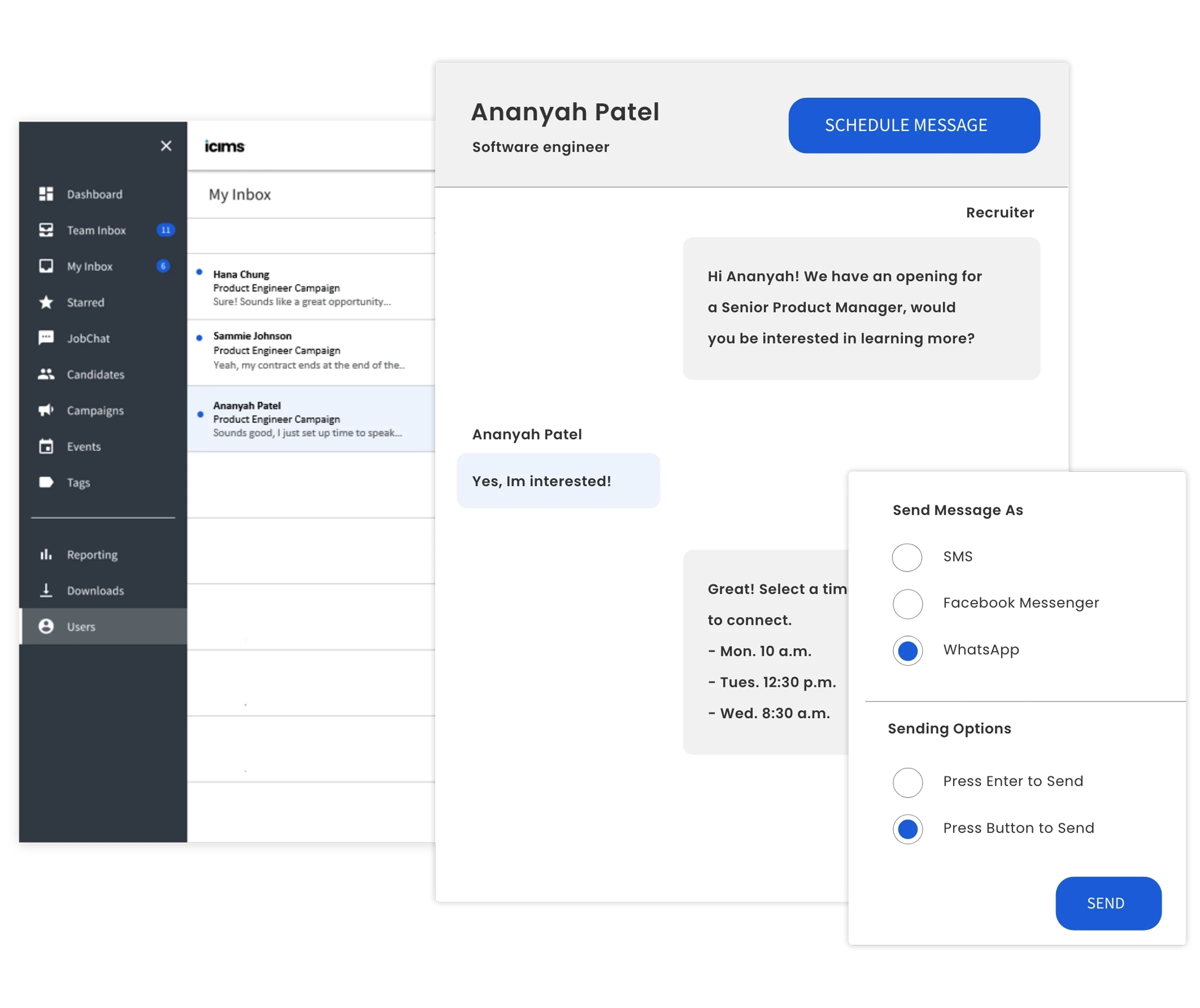1200x1008 pixels.
Task: Click the Team Inbox tray icon
Action: point(45,230)
